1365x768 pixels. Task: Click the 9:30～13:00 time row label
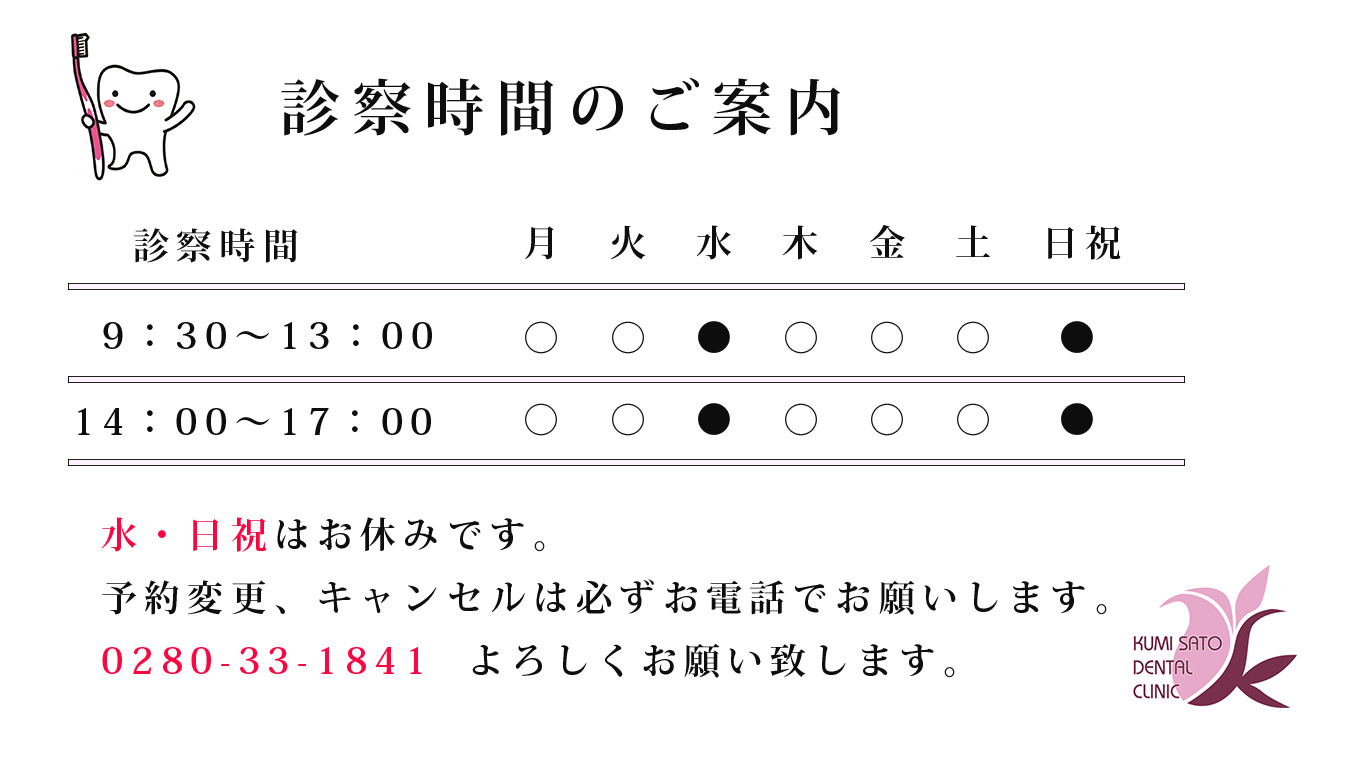click(269, 337)
